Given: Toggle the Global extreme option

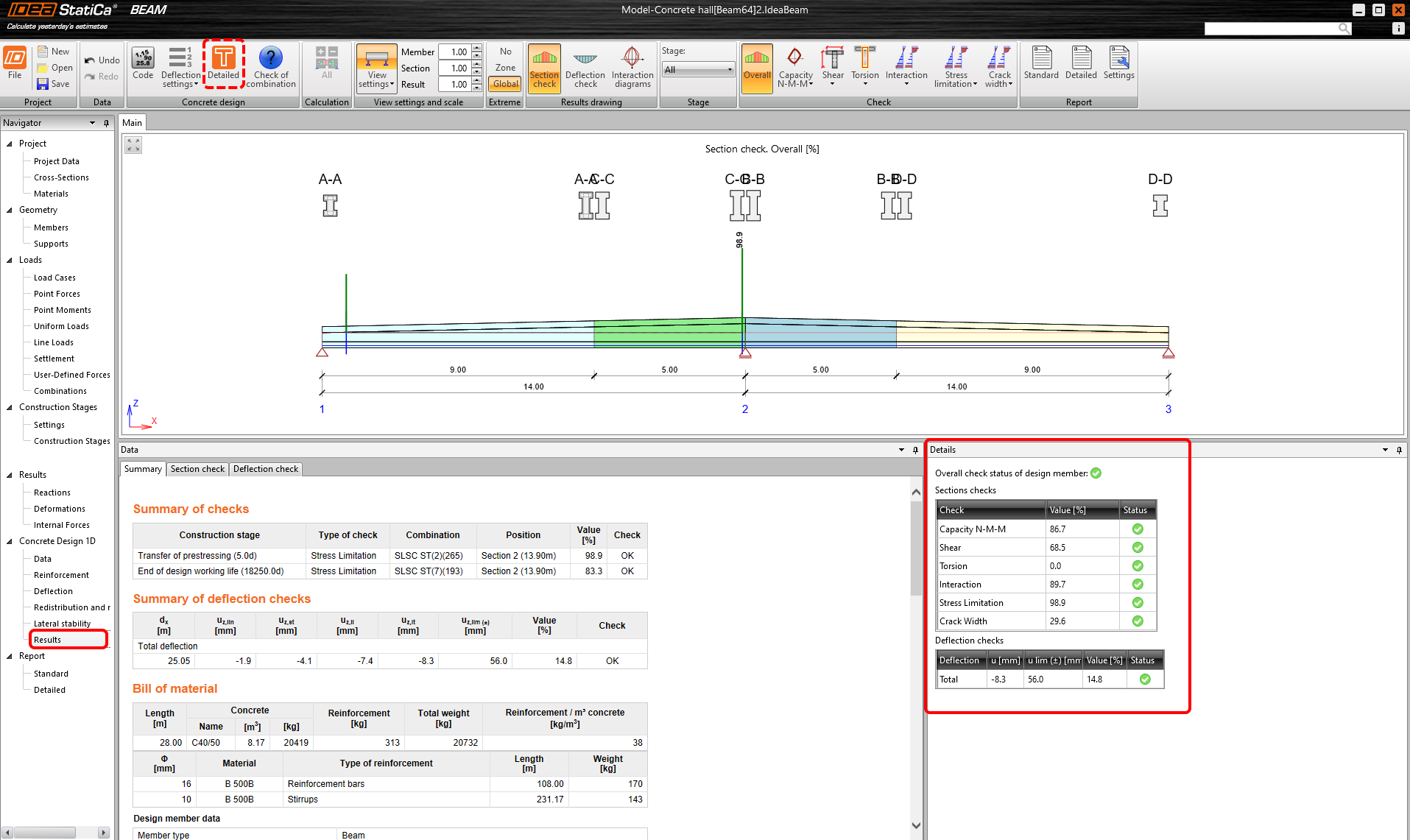Looking at the screenshot, I should pyautogui.click(x=505, y=84).
